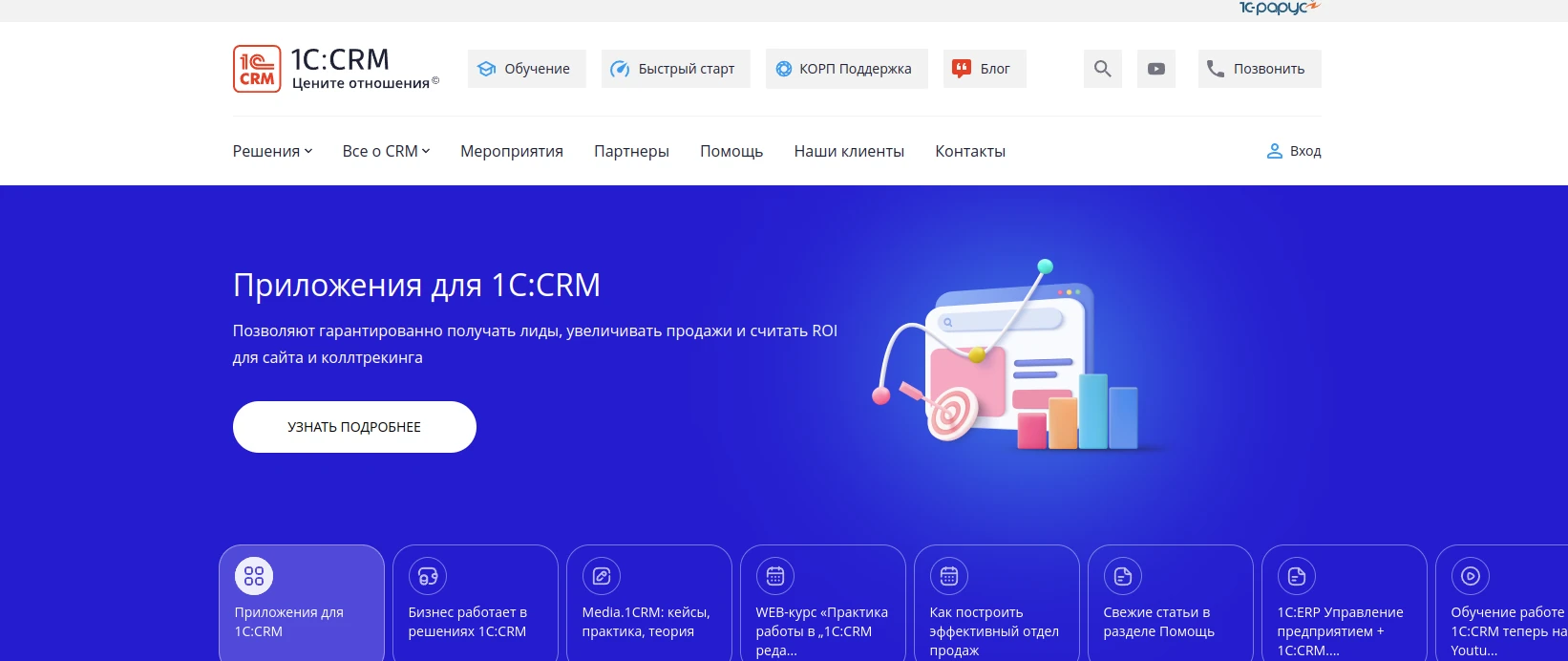Image resolution: width=1568 pixels, height=661 pixels.
Task: Open the Обучение button
Action: [x=527, y=69]
